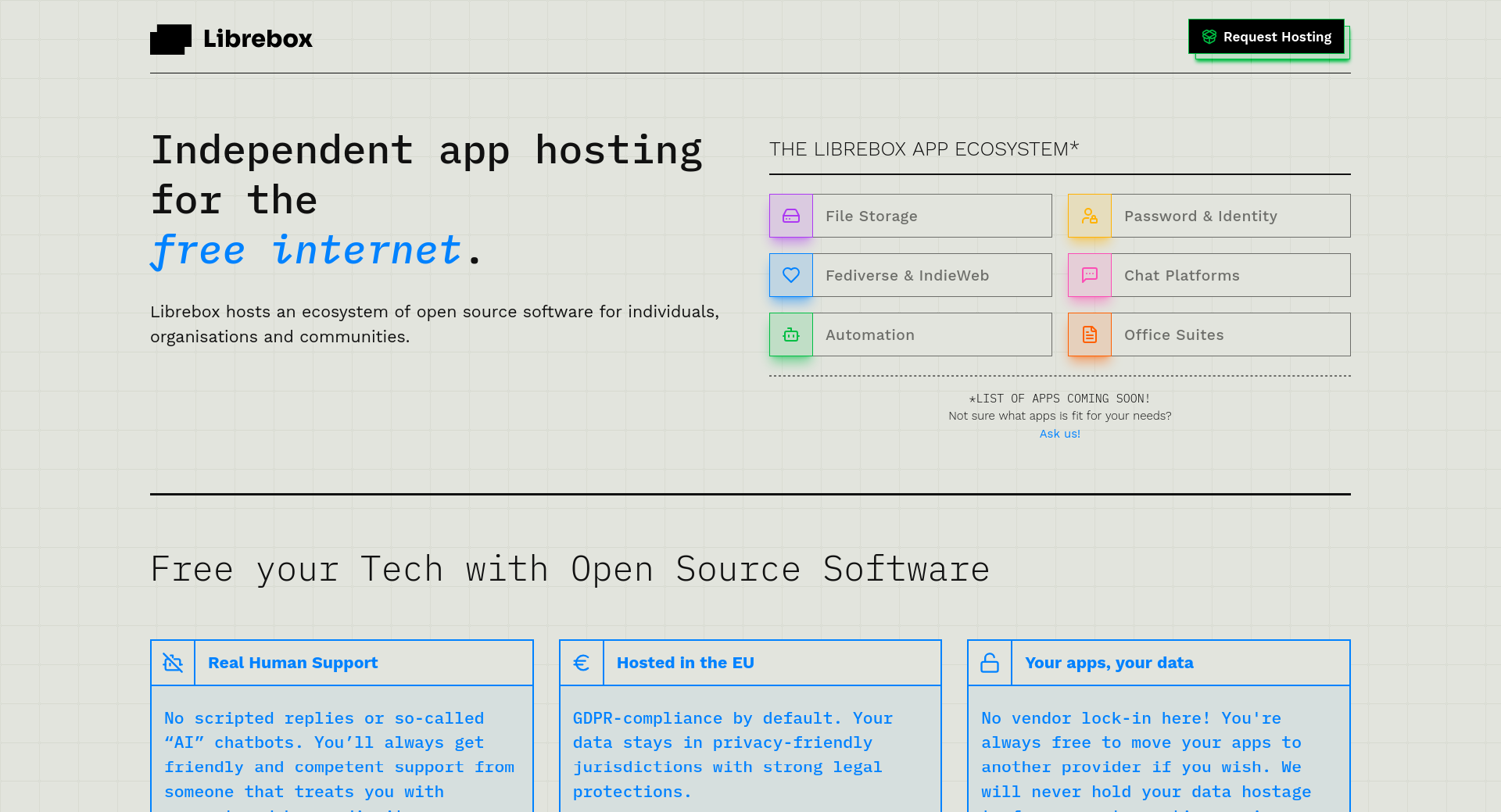Click the green Automation robot icon
1501x812 pixels.
tap(791, 334)
